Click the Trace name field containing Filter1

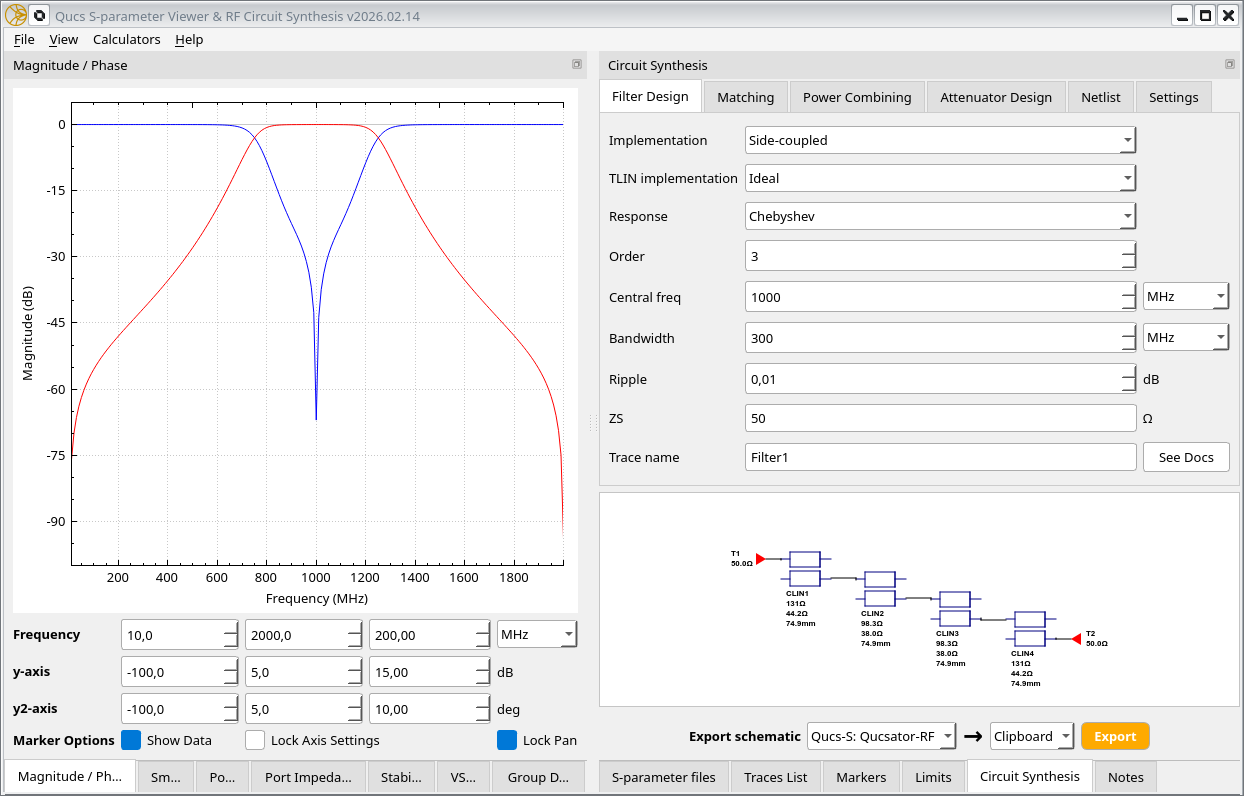pyautogui.click(x=940, y=457)
